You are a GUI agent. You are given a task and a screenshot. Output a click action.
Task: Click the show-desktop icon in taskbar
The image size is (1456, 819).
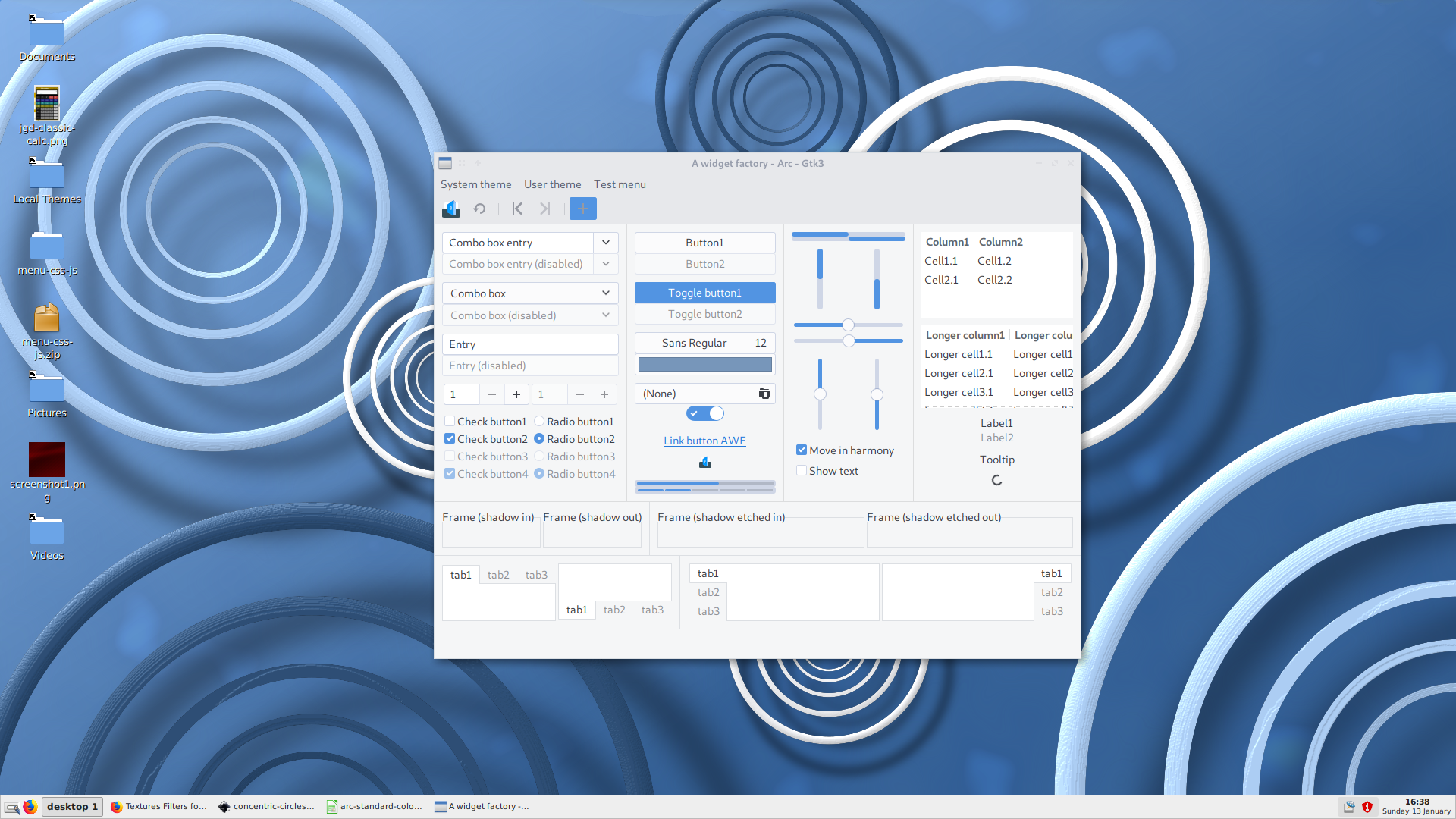click(12, 807)
